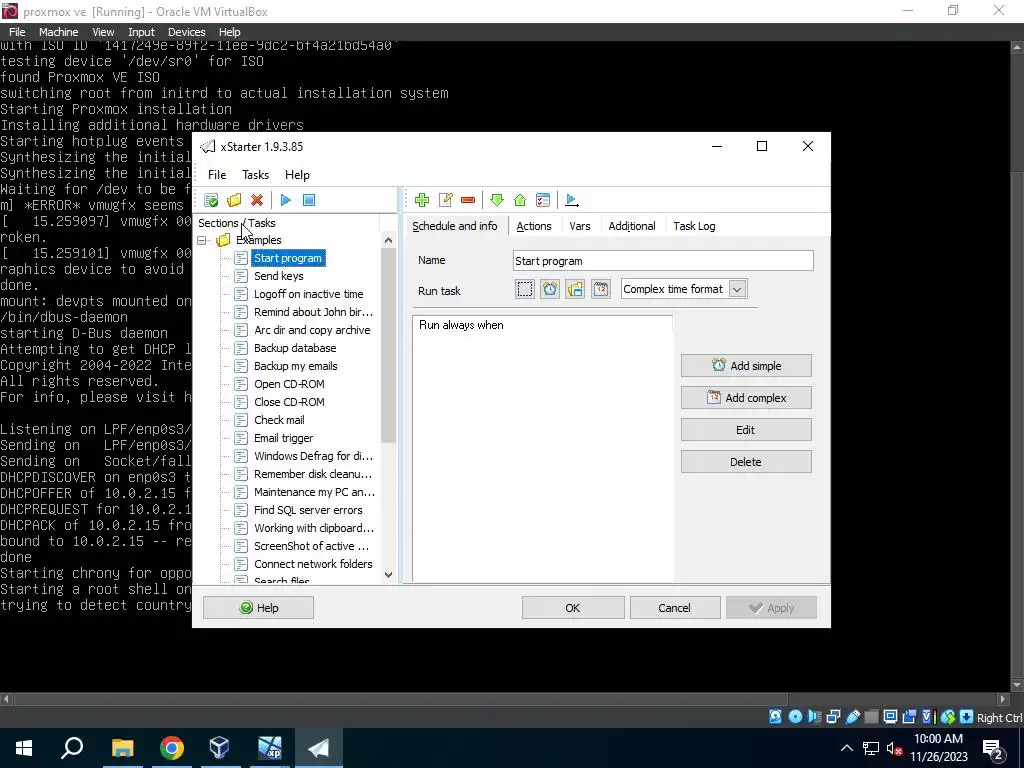Screen dimensions: 1024x768
Task: Select the Logoff on inactive time task
Action: pos(308,294)
